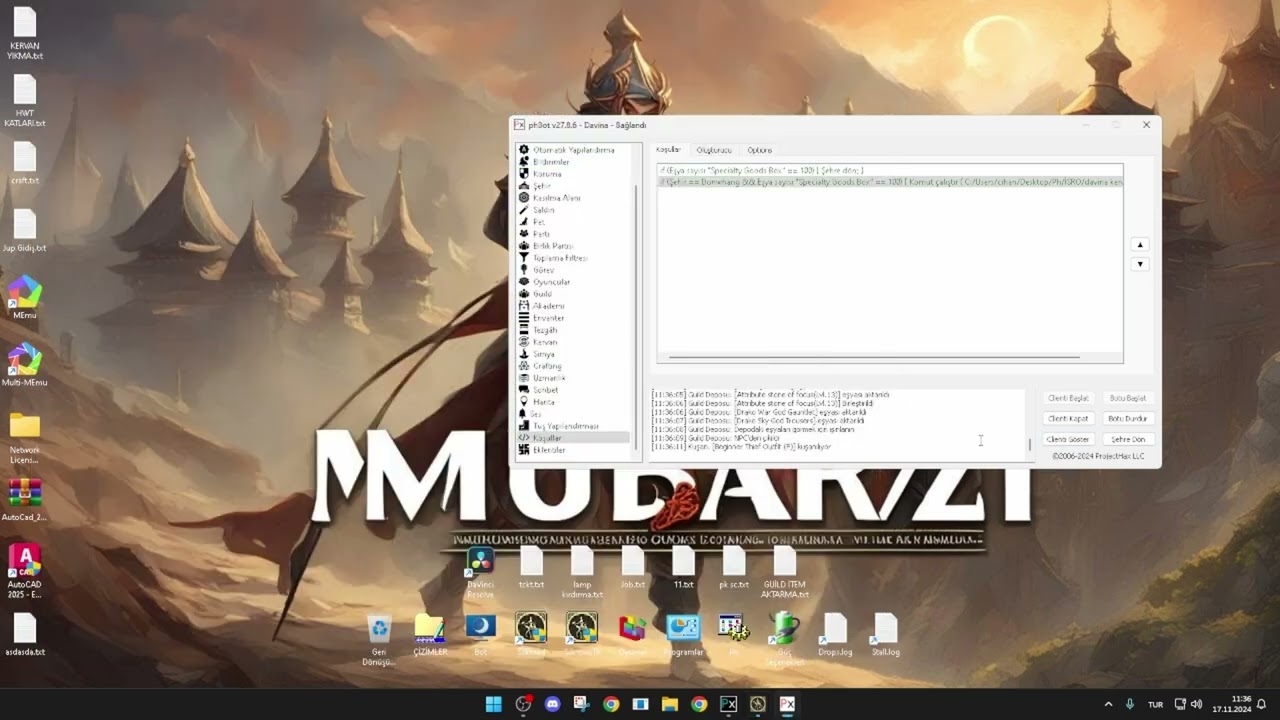Click the log panel vertical scrollbar
1280x720 pixels.
click(x=1030, y=444)
